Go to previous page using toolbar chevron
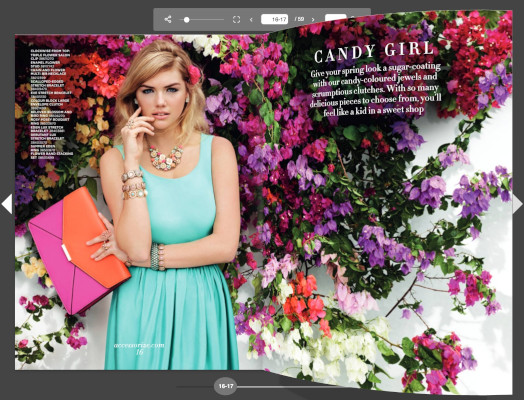 [251, 20]
